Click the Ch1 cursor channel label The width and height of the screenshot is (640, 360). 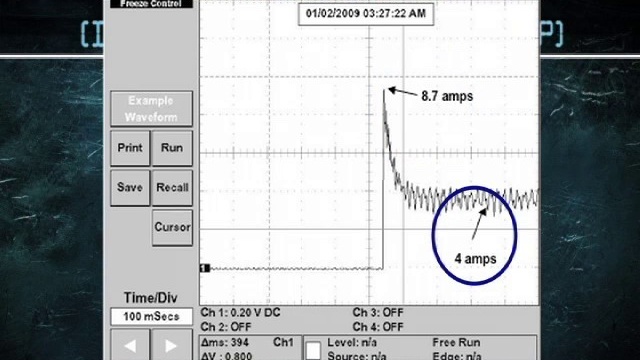[x=283, y=342]
